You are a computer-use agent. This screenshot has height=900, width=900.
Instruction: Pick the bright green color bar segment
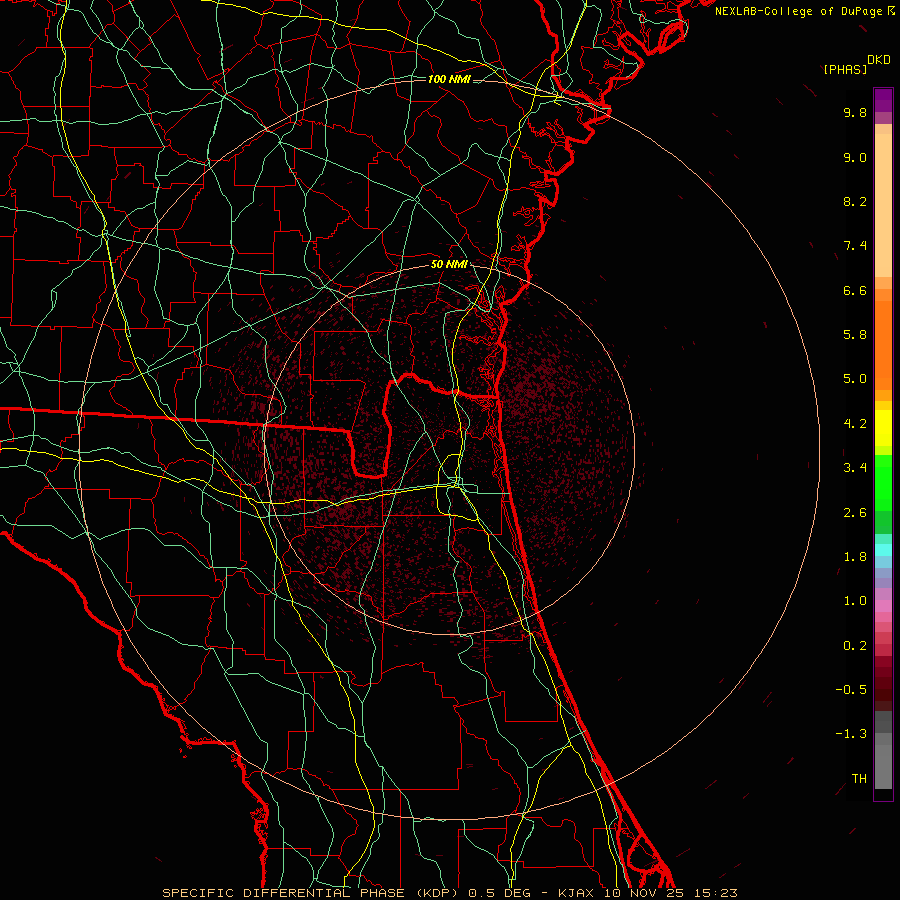click(883, 482)
